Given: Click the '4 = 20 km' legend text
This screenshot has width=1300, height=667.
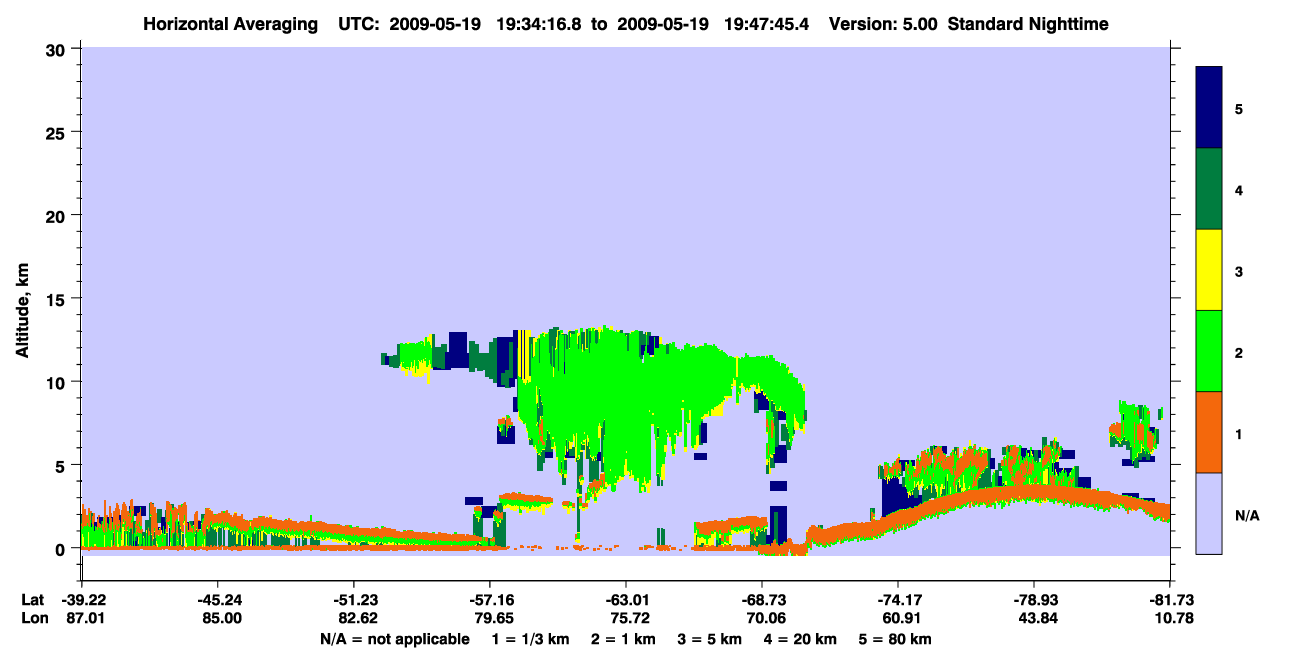Looking at the screenshot, I should [798, 639].
